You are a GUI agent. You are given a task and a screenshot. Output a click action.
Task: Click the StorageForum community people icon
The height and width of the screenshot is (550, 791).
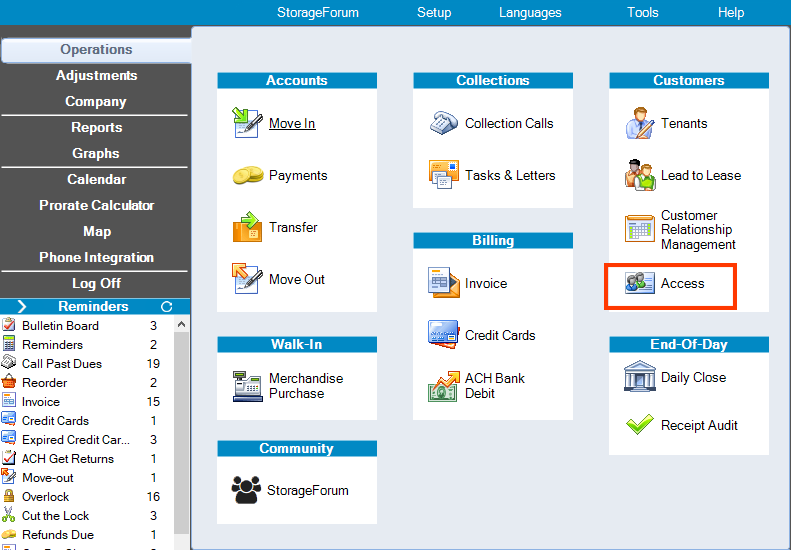[x=246, y=490]
